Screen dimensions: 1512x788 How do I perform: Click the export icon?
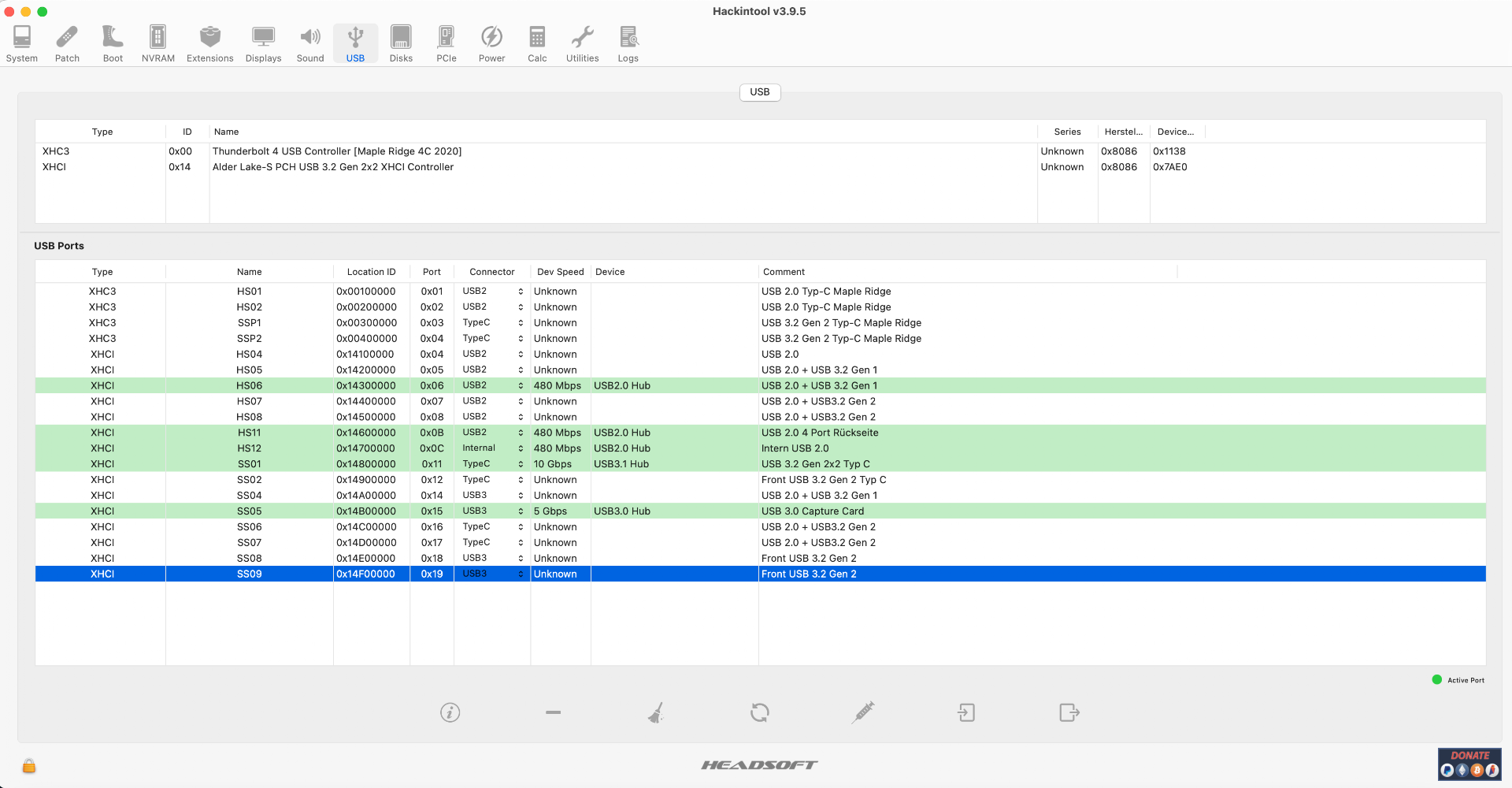point(1069,712)
